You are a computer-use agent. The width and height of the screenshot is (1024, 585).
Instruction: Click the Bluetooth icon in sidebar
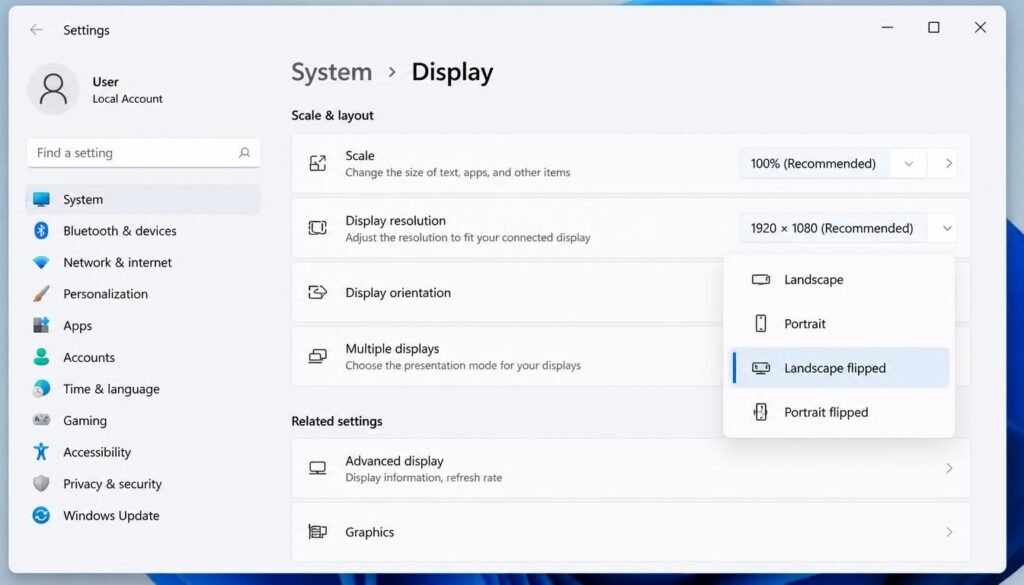(41, 230)
